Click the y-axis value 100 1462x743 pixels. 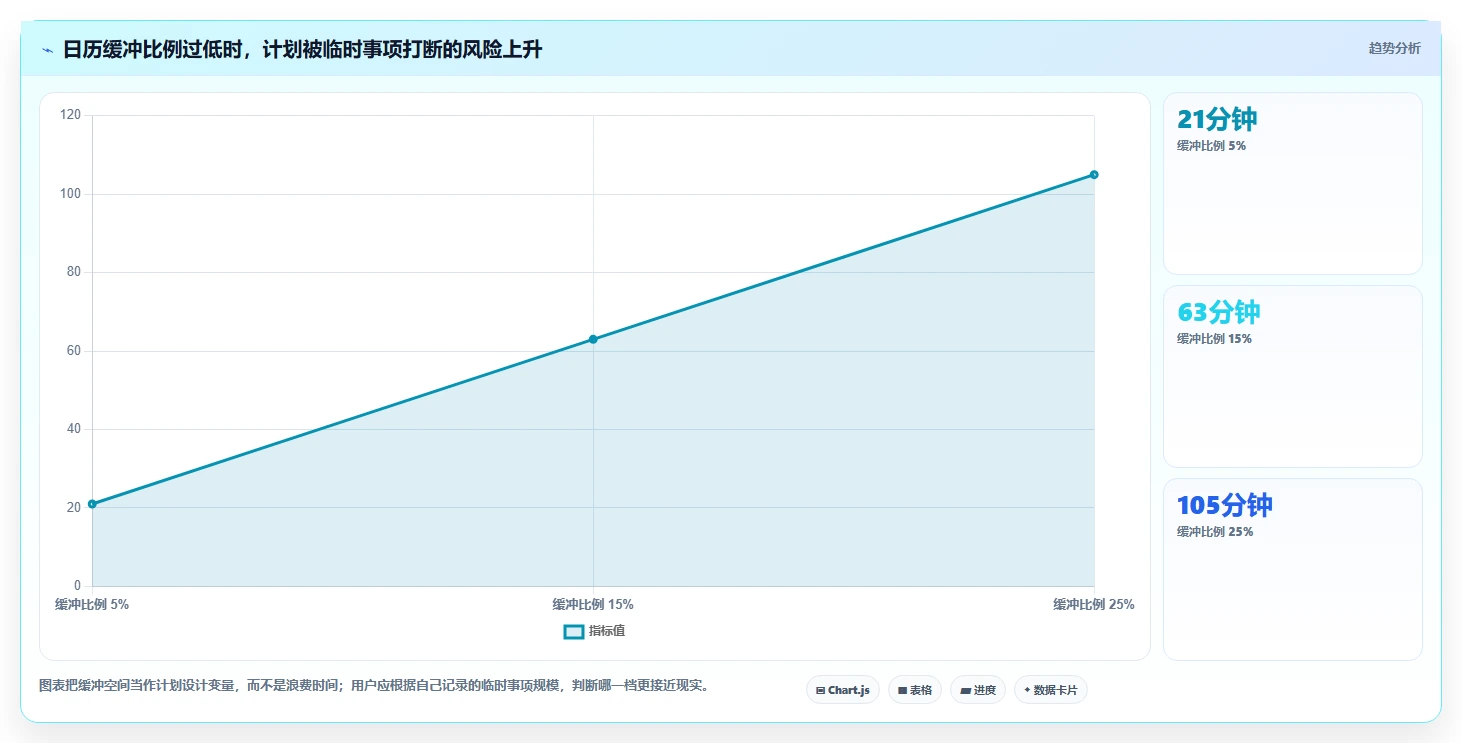click(x=70, y=194)
